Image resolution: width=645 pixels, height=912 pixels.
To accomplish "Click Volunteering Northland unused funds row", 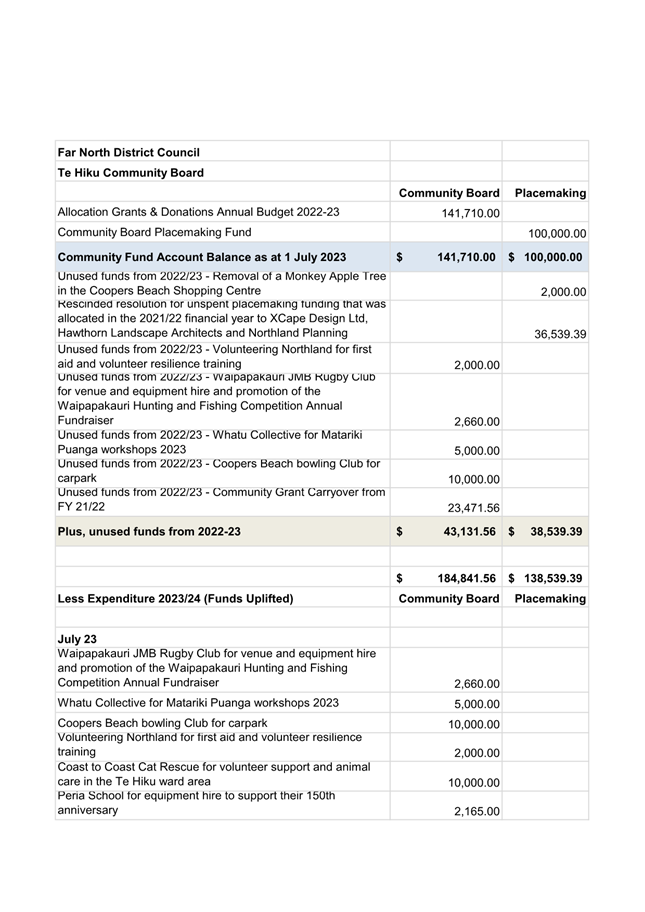I will pos(322,357).
